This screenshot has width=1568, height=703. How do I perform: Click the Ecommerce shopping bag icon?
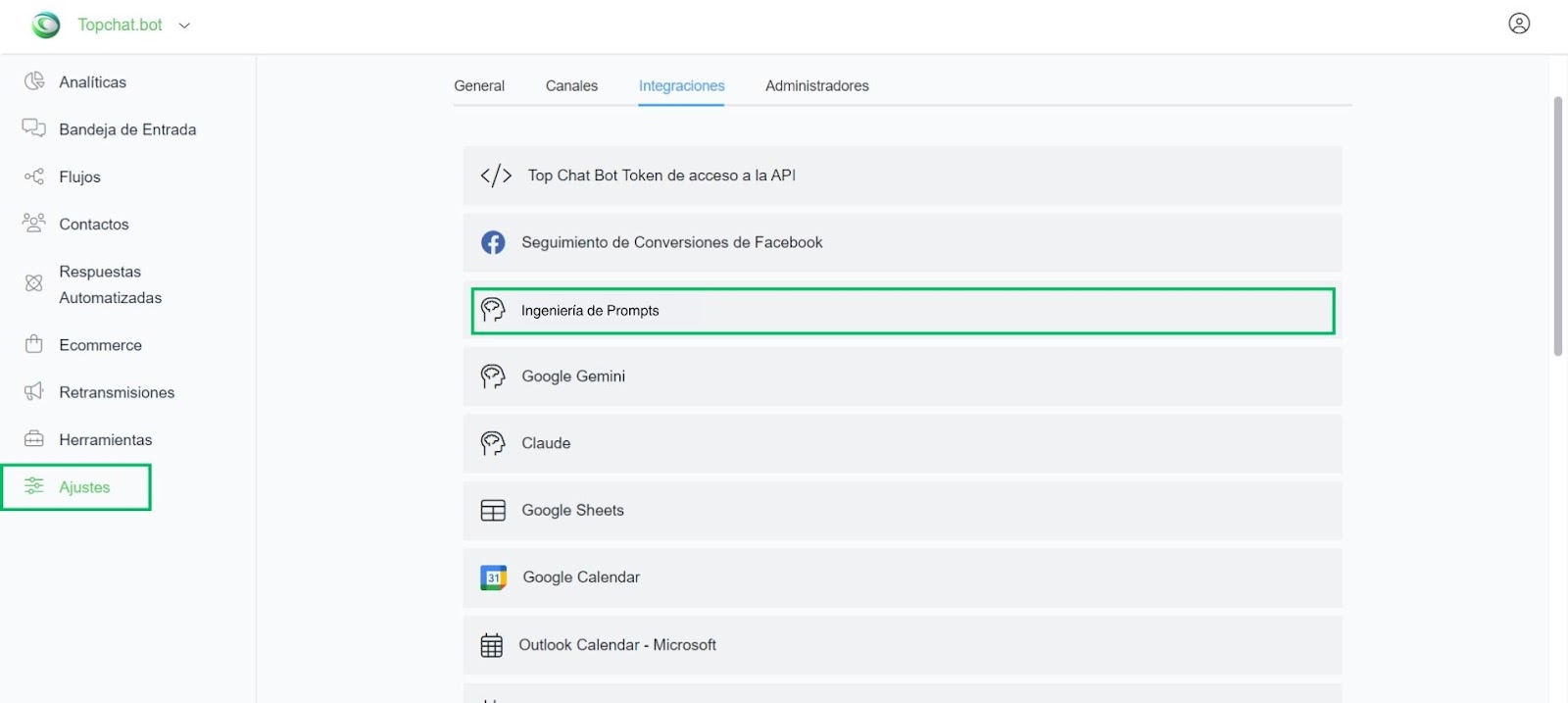pyautogui.click(x=34, y=344)
